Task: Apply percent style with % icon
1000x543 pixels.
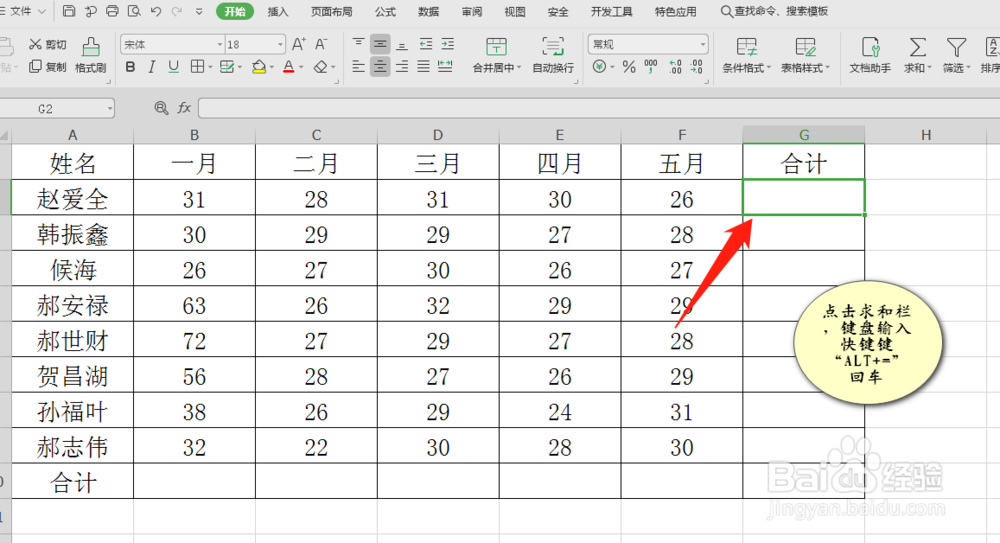Action: 629,66
